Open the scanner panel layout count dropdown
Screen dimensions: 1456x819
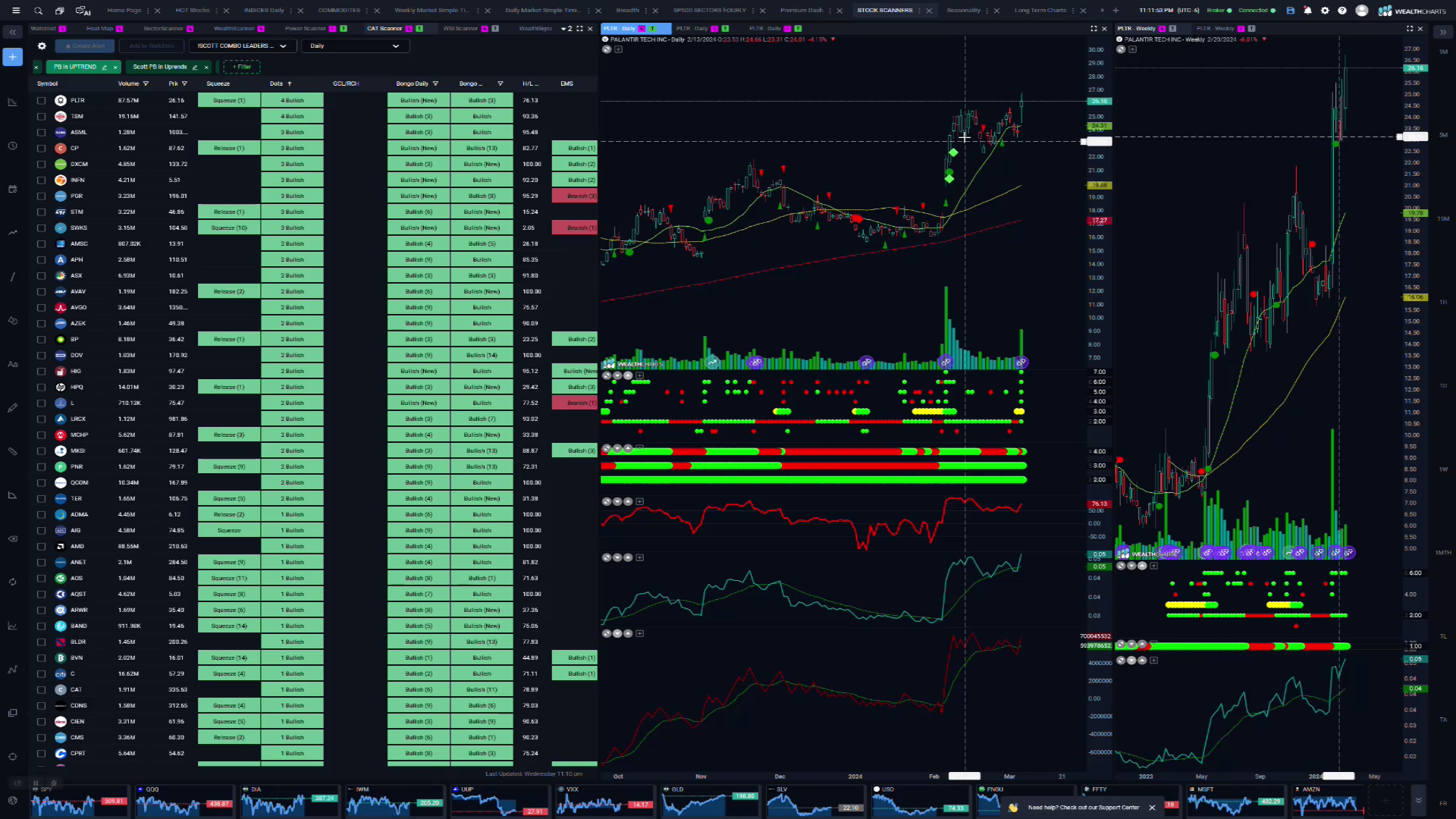pos(566,29)
